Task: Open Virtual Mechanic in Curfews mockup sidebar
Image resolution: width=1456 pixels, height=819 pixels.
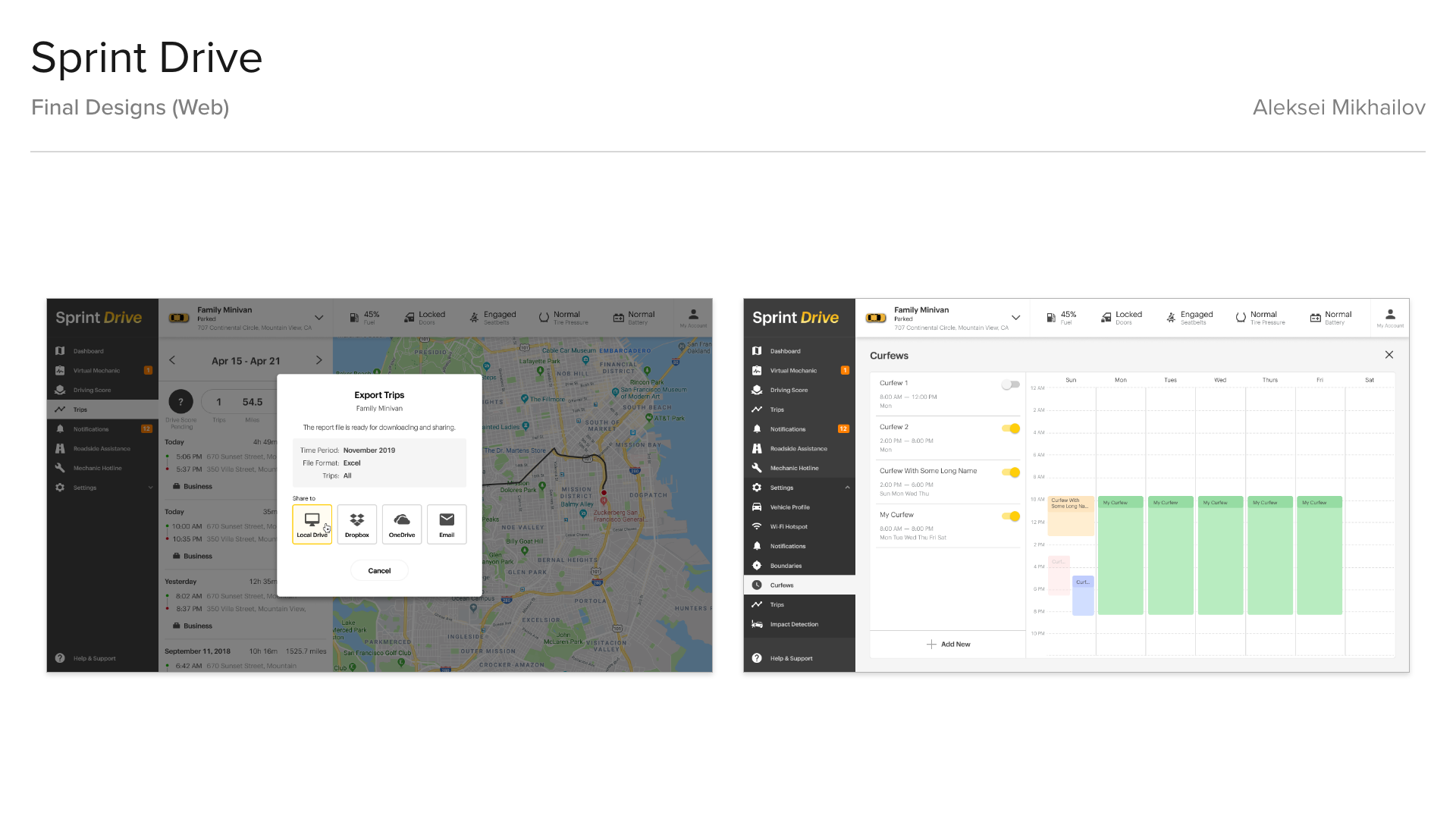Action: pos(799,371)
